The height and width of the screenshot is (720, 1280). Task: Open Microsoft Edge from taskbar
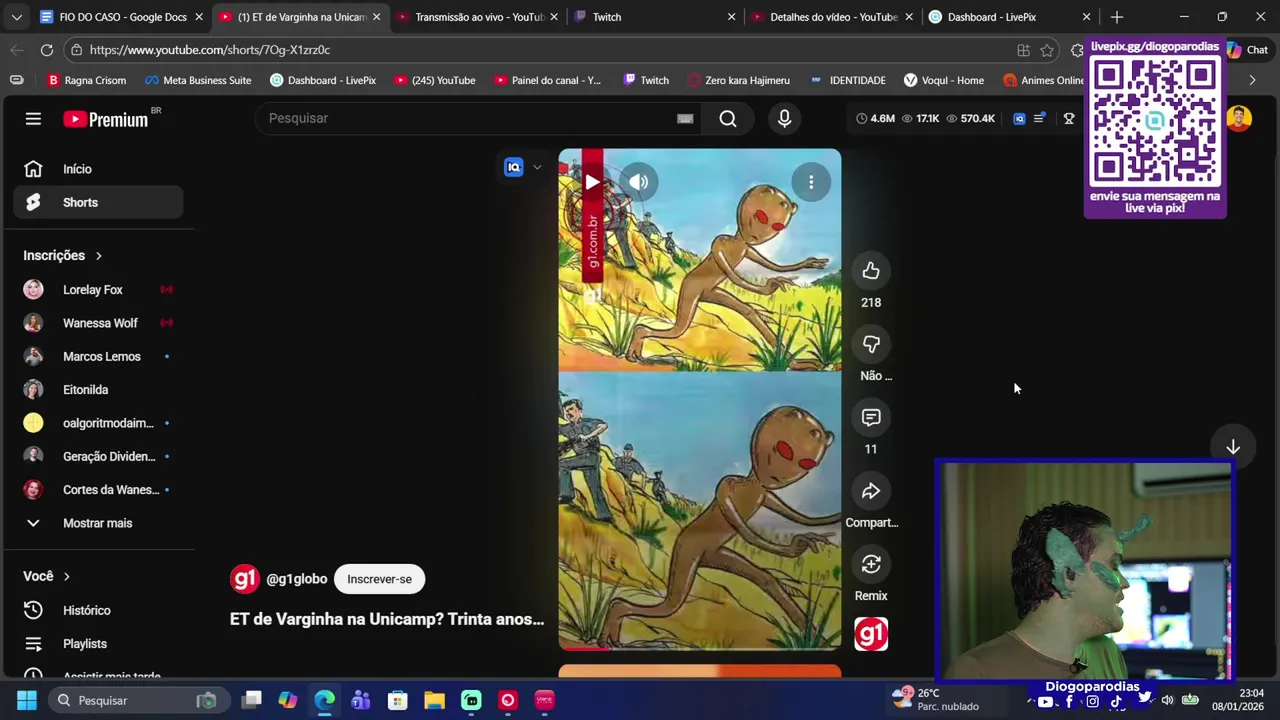point(324,700)
